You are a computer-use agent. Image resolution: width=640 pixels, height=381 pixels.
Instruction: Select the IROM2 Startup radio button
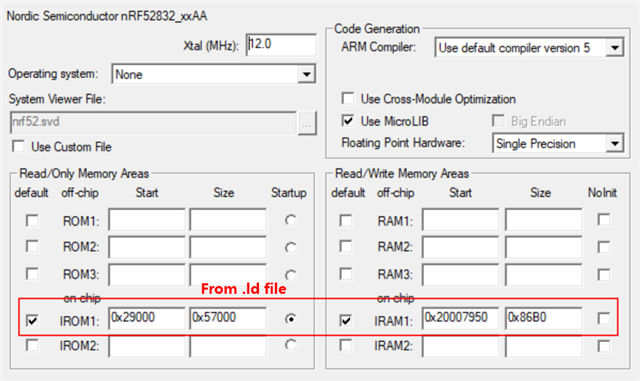coord(291,345)
